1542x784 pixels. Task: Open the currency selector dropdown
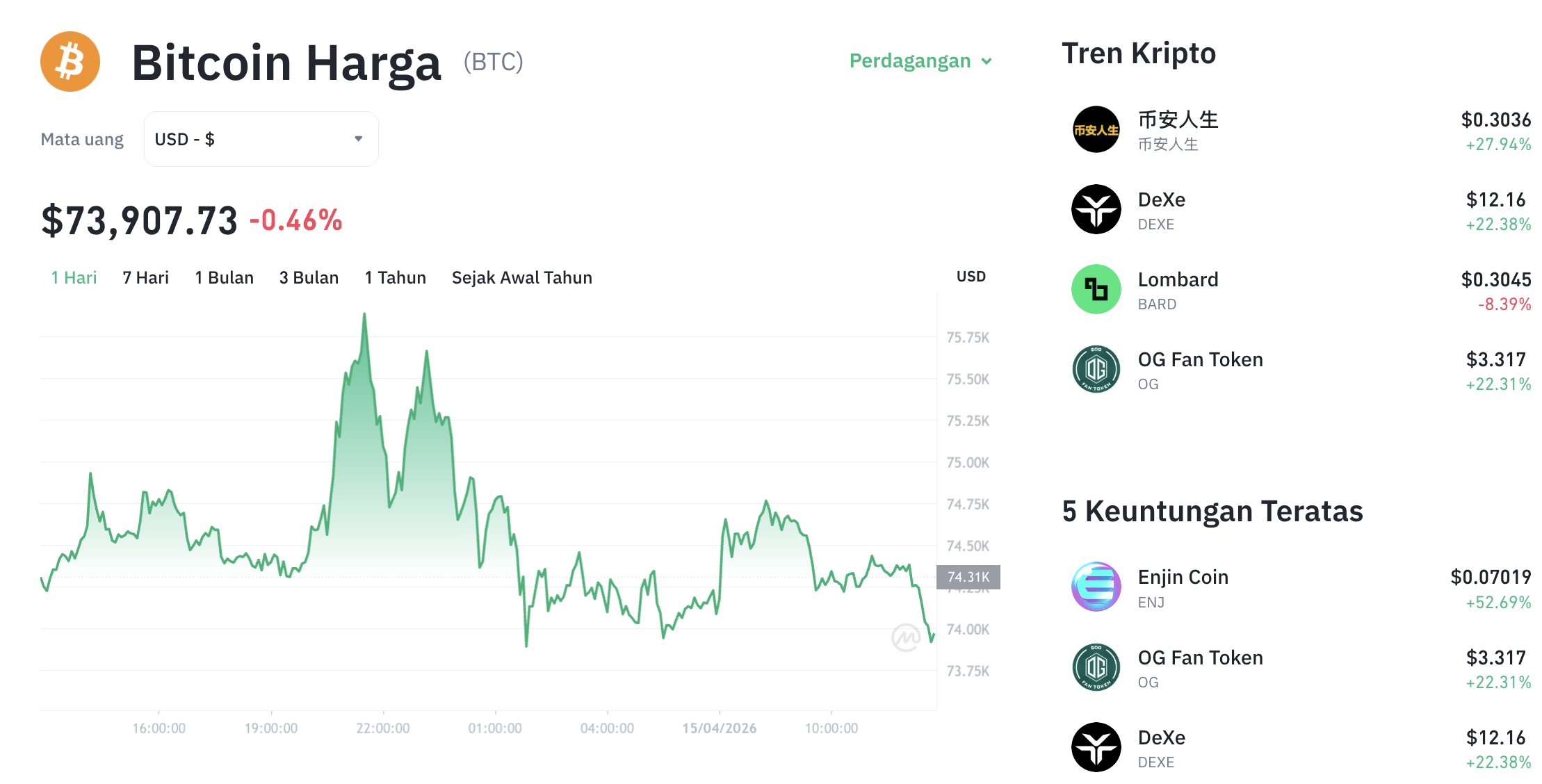(261, 139)
